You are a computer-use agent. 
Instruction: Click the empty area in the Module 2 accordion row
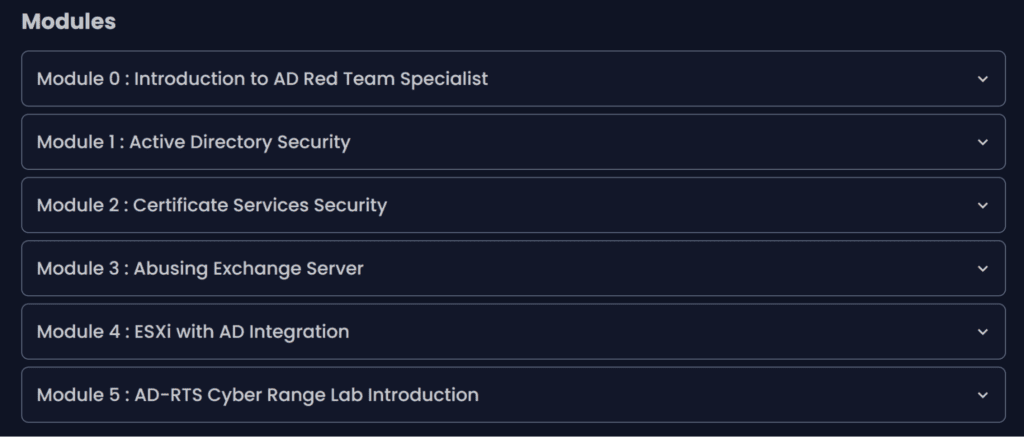pos(680,205)
